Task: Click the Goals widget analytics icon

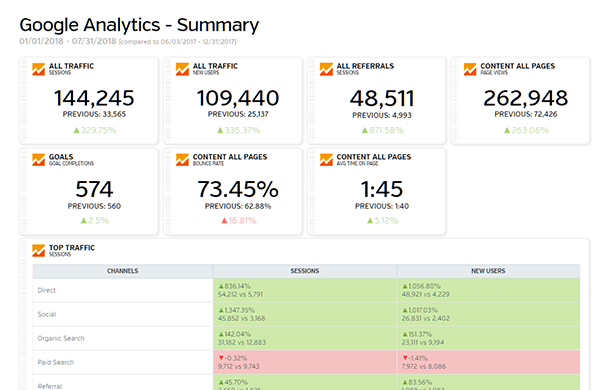Action: [x=39, y=160]
